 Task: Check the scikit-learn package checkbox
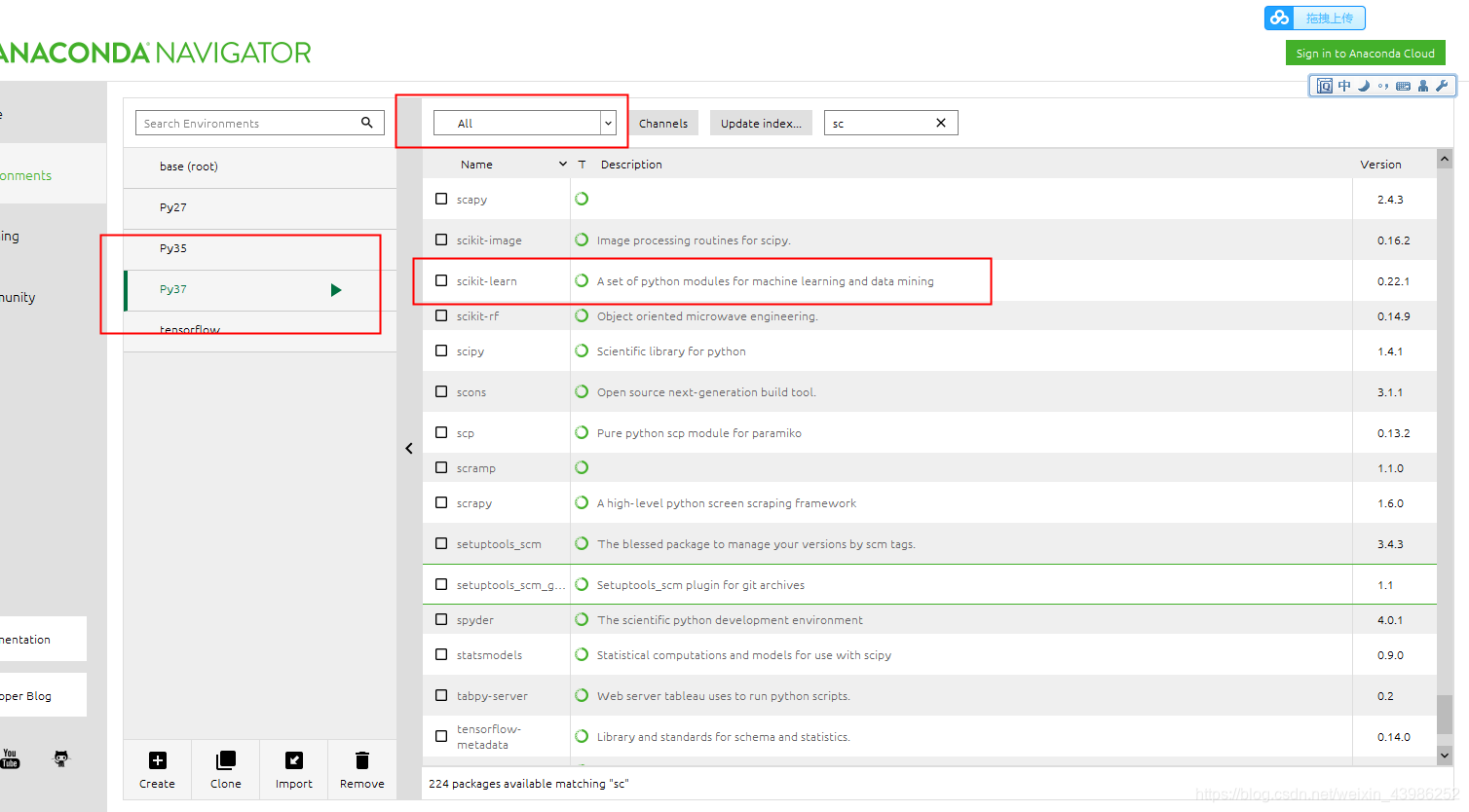click(x=441, y=280)
